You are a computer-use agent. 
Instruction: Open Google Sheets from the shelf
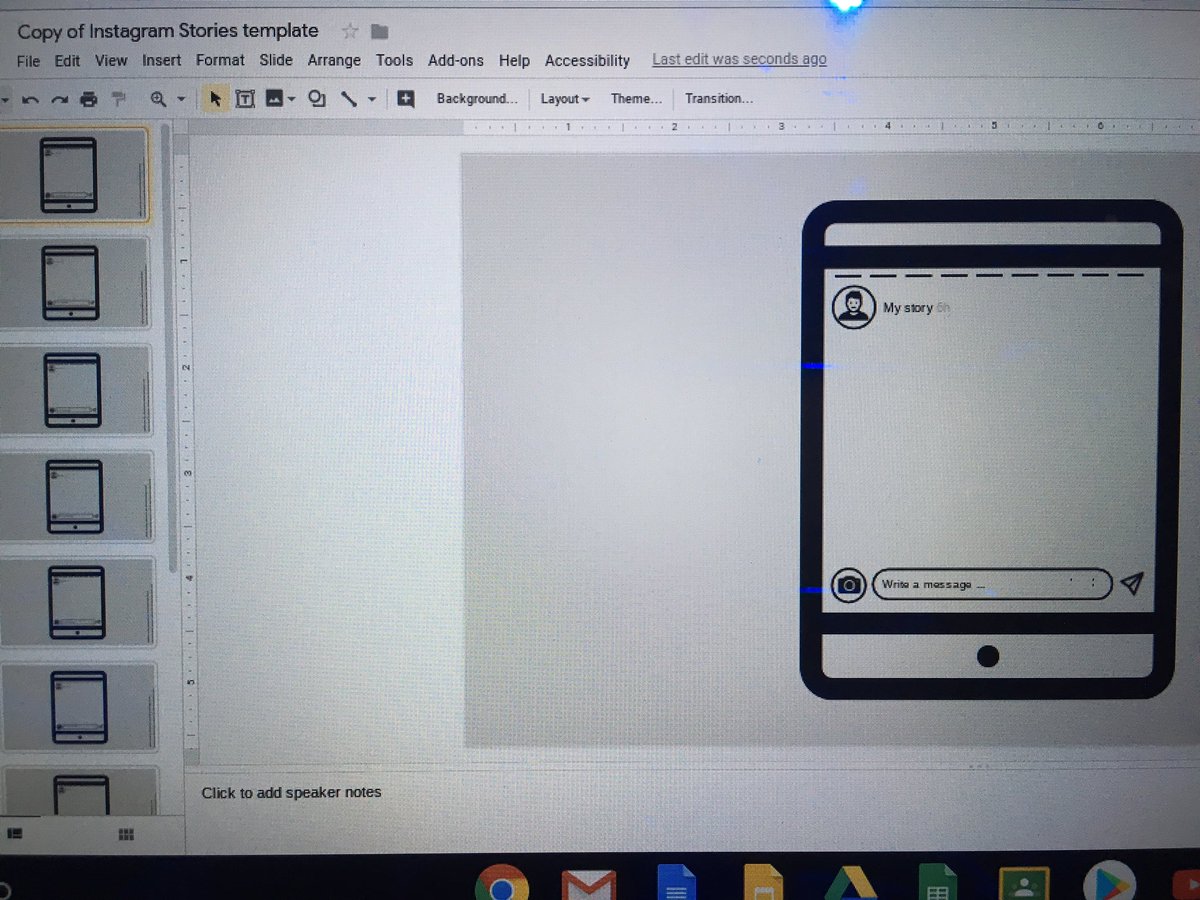coord(938,884)
